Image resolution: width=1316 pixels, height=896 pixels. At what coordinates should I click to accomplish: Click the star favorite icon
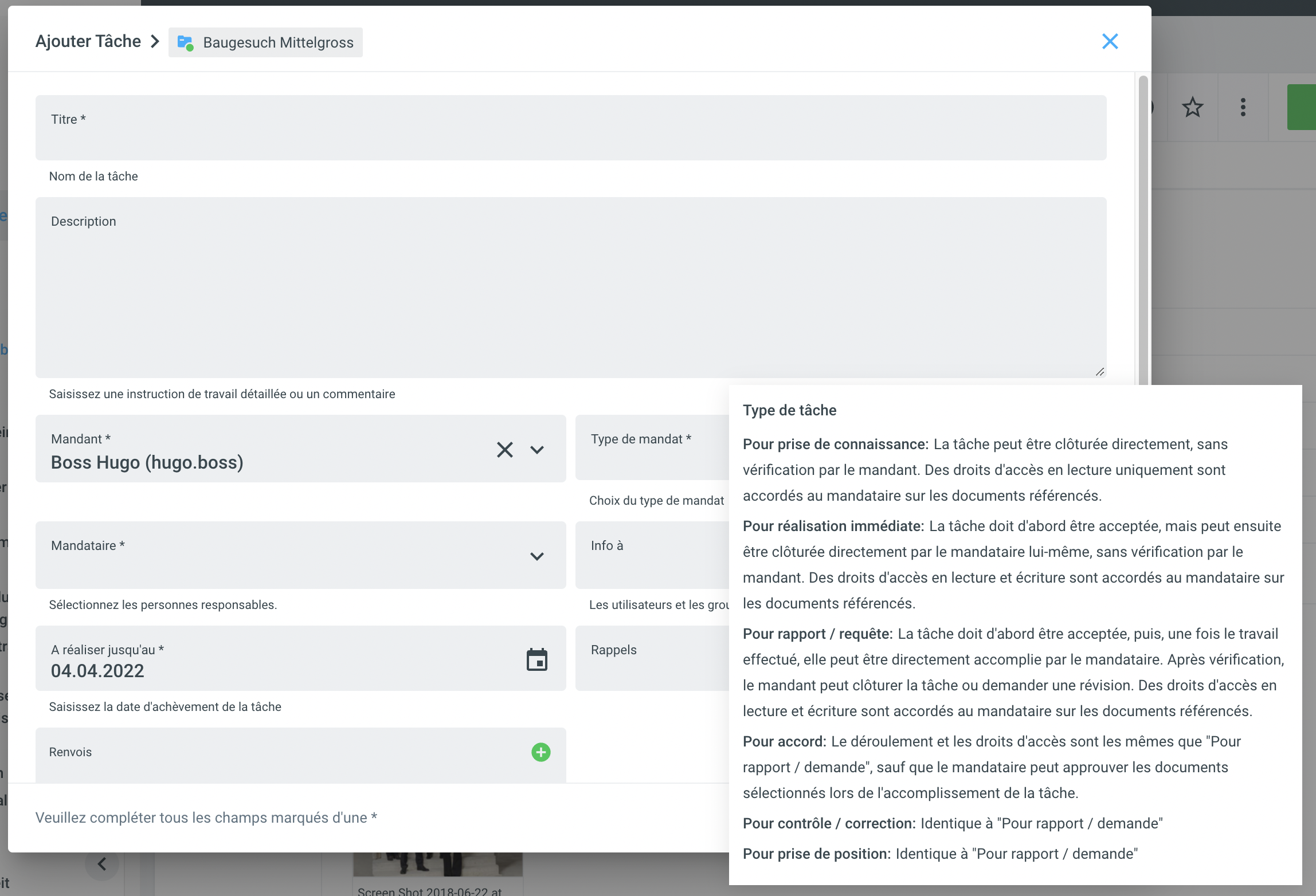click(x=1192, y=107)
